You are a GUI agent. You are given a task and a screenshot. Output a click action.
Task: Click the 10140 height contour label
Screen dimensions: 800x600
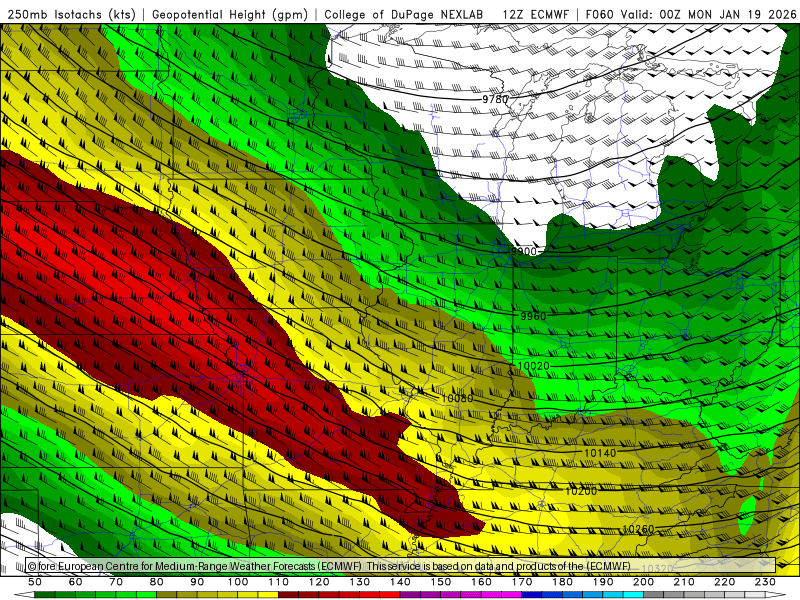click(x=600, y=453)
